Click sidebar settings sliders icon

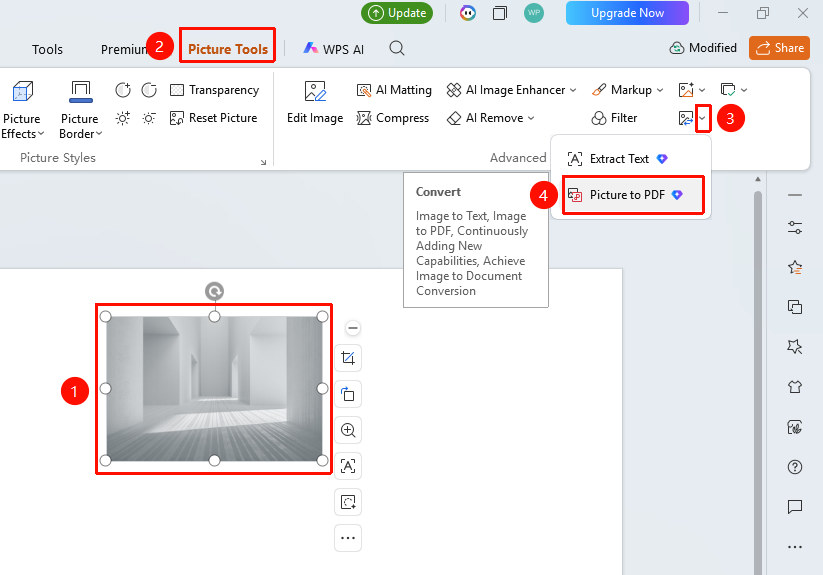tap(795, 228)
